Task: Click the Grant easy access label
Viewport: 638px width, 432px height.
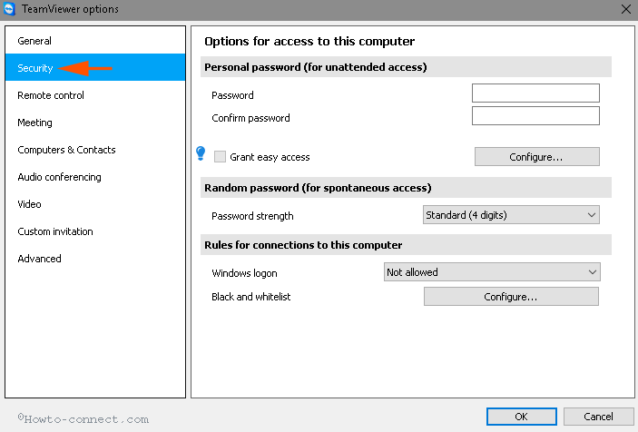Action: click(x=269, y=157)
